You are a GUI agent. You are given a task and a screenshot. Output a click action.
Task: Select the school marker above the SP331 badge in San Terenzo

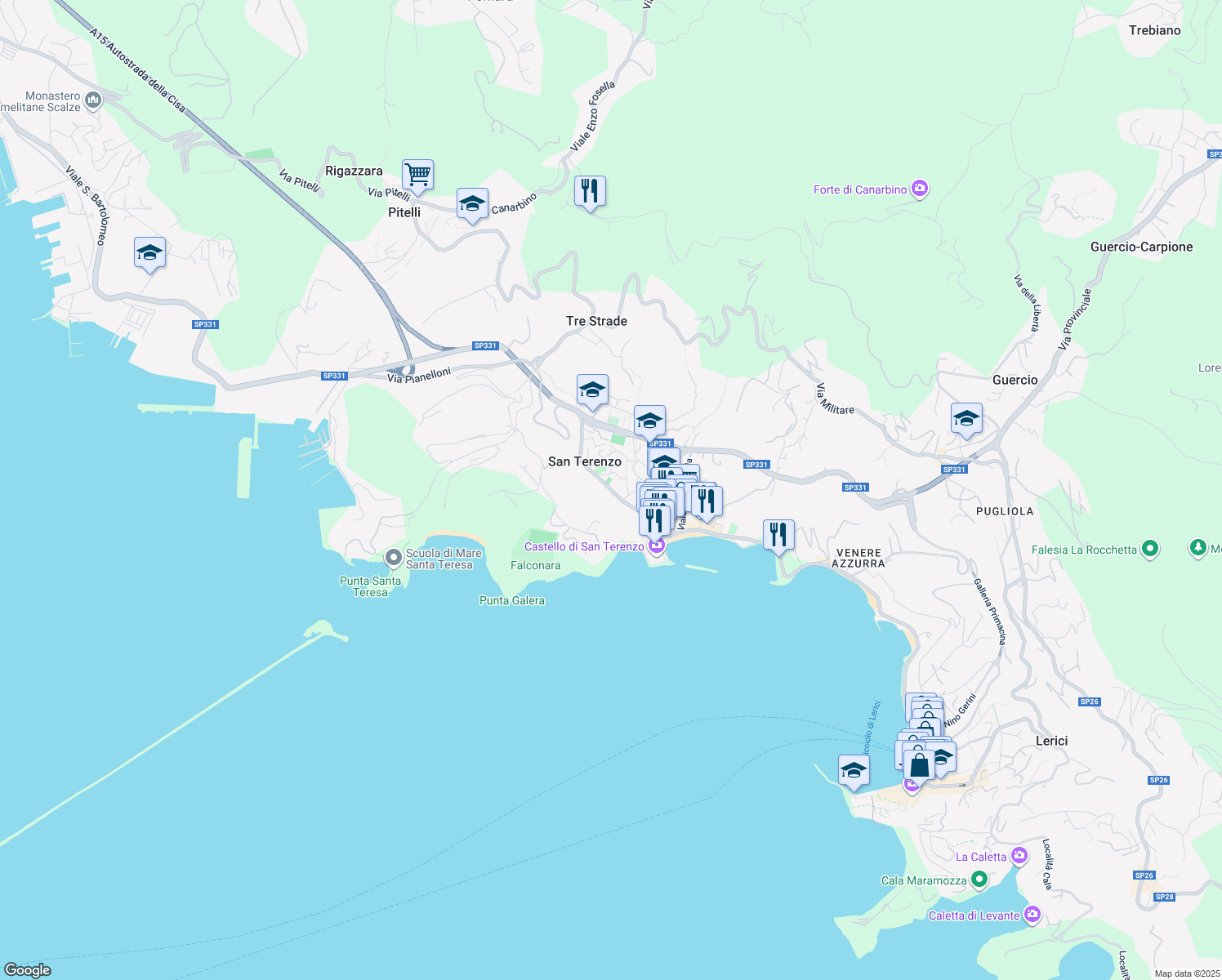point(649,421)
